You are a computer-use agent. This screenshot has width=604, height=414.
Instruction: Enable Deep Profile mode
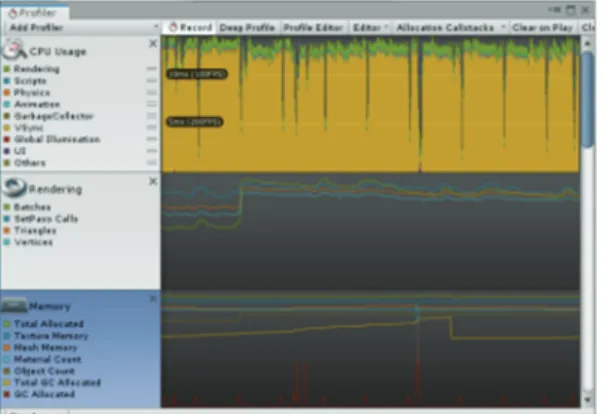[247, 28]
